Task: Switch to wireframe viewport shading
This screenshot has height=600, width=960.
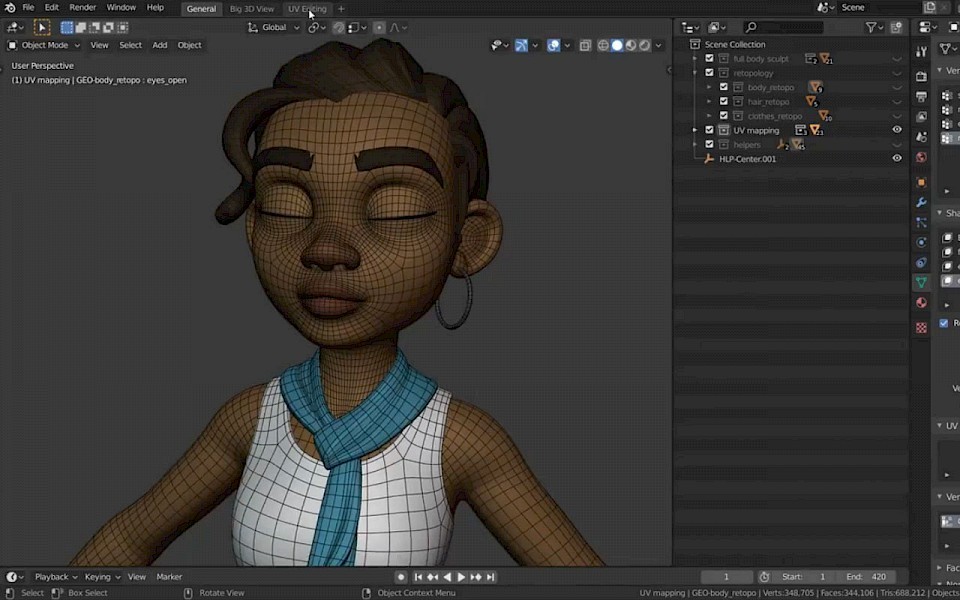Action: (603, 45)
